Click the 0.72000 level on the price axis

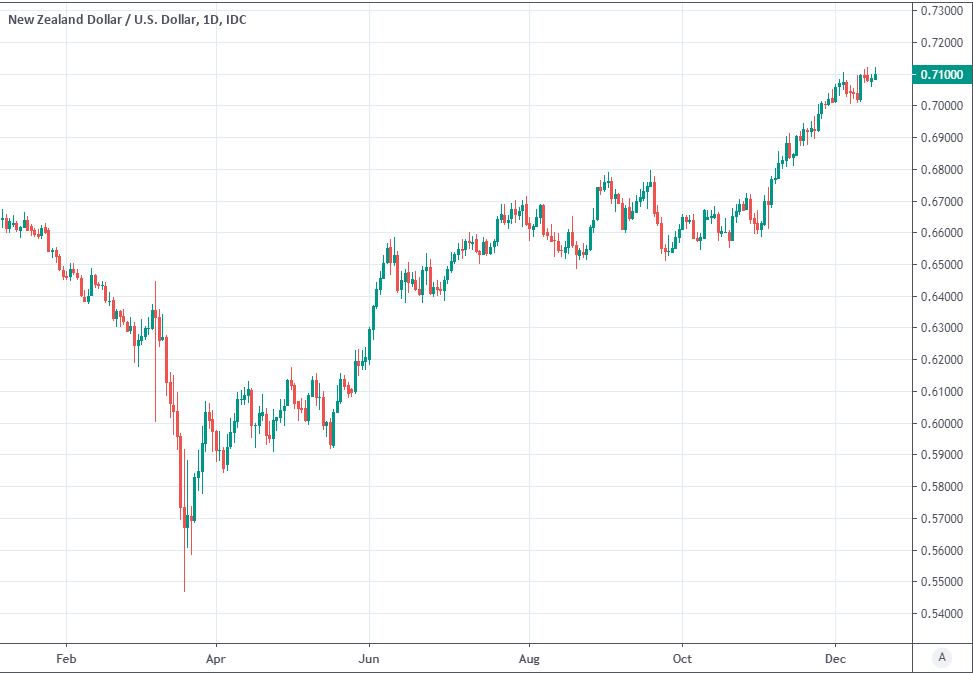[941, 42]
